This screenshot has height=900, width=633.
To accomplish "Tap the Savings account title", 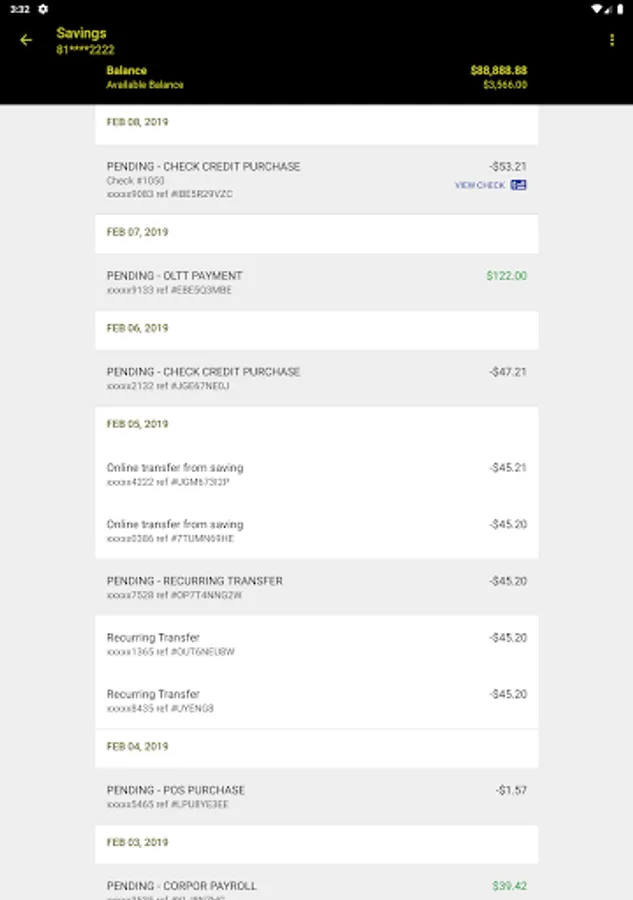I will (x=81, y=33).
